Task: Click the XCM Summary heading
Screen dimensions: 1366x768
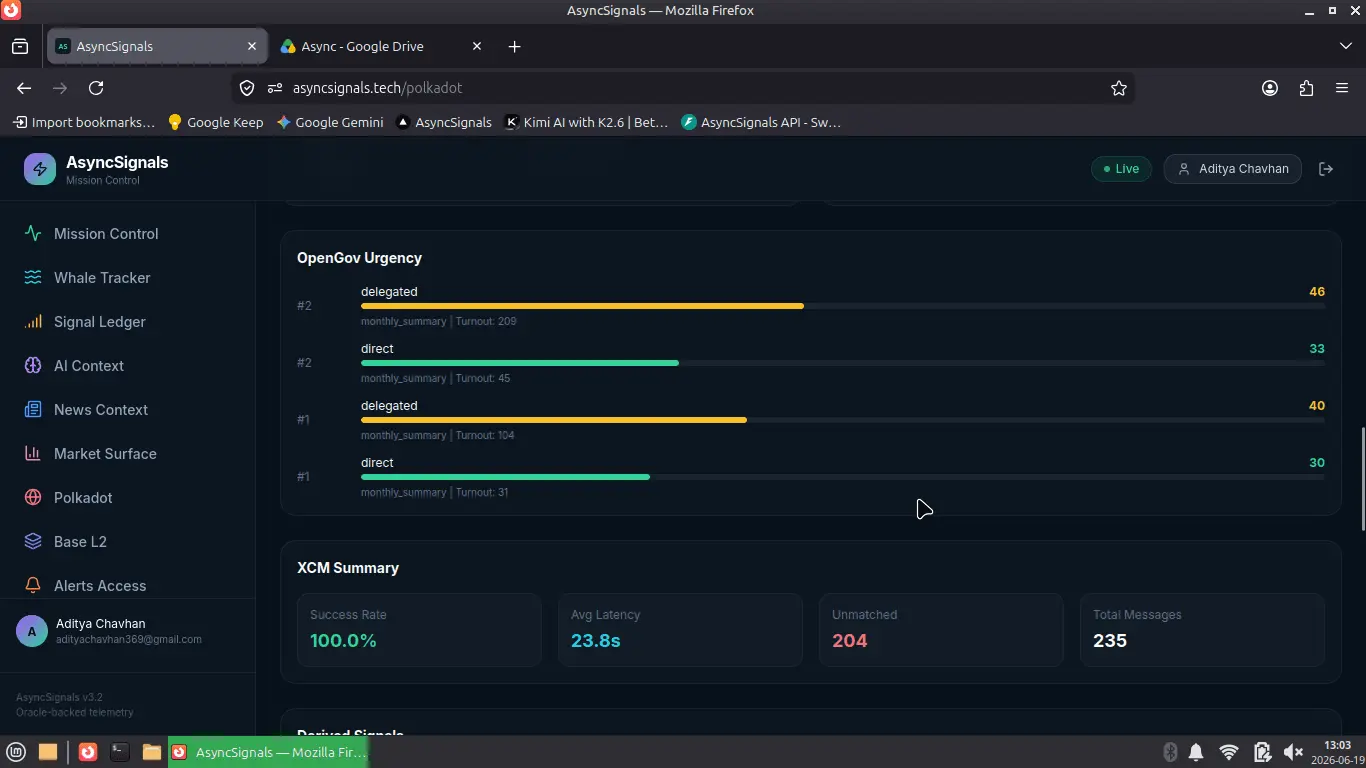Action: pyautogui.click(x=348, y=568)
